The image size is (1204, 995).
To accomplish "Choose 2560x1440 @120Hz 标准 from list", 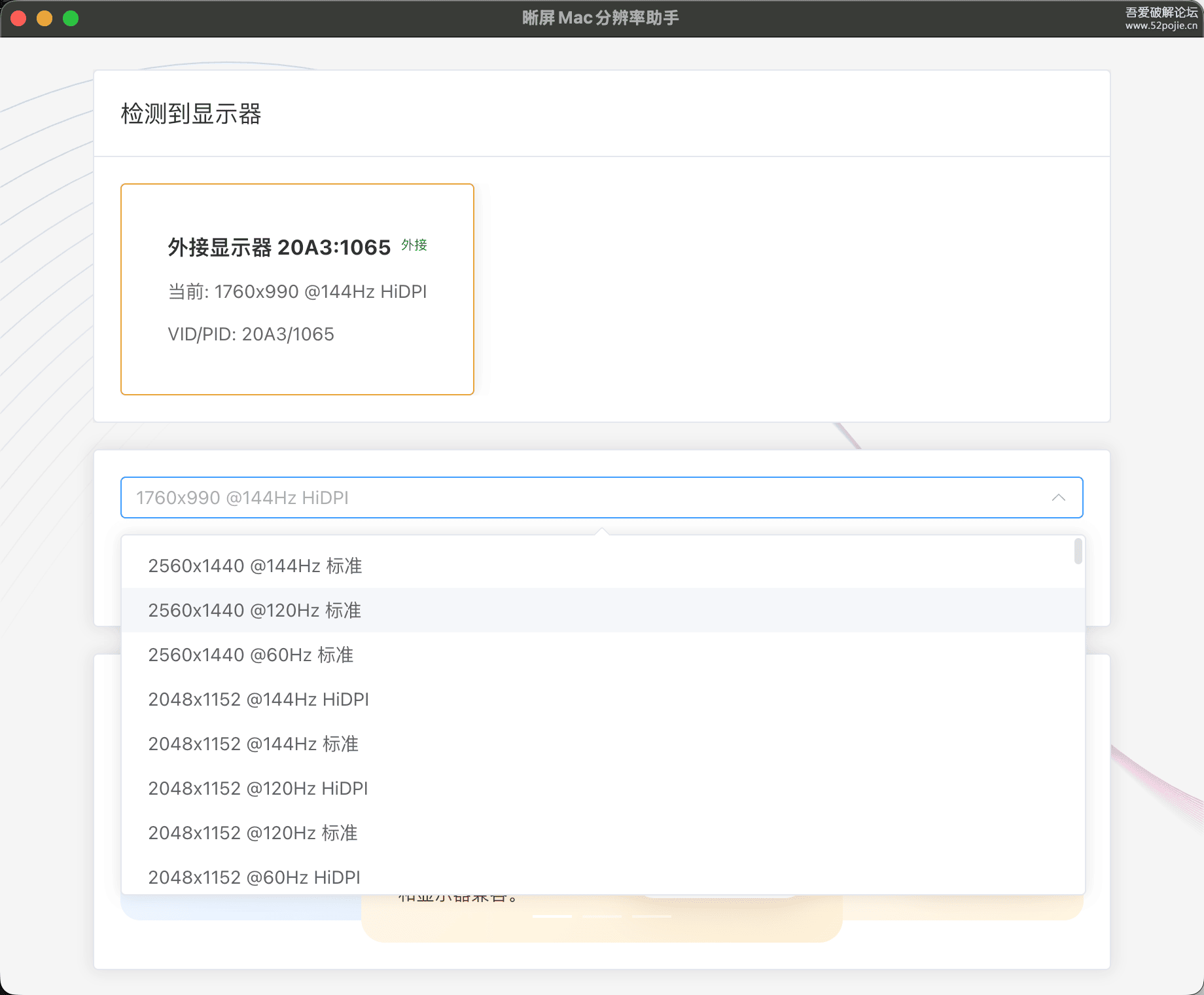I will pos(255,610).
